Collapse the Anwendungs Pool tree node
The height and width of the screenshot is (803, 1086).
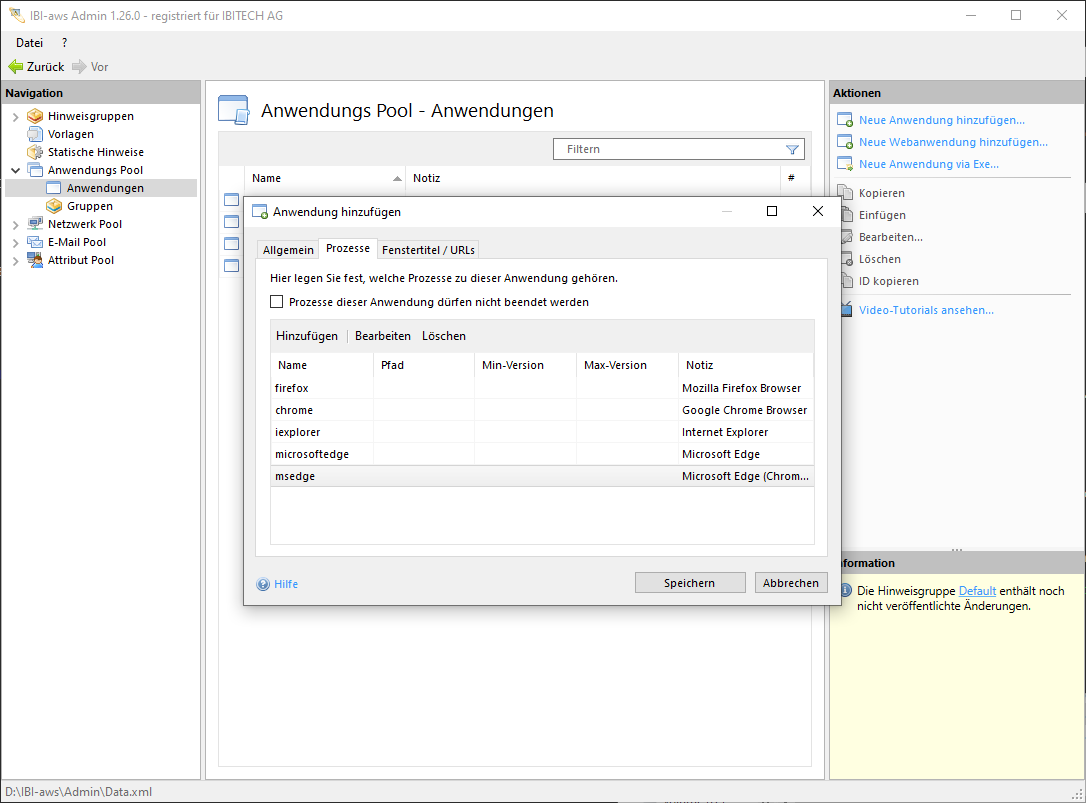pyautogui.click(x=16, y=171)
